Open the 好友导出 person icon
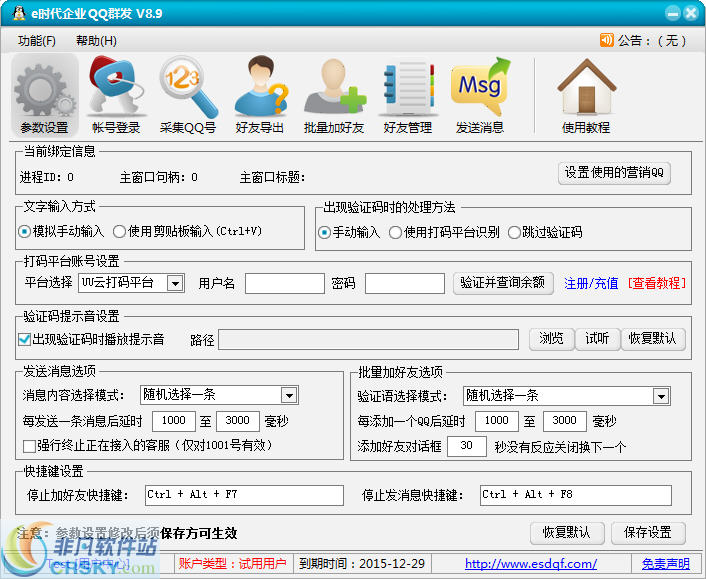 [x=260, y=95]
